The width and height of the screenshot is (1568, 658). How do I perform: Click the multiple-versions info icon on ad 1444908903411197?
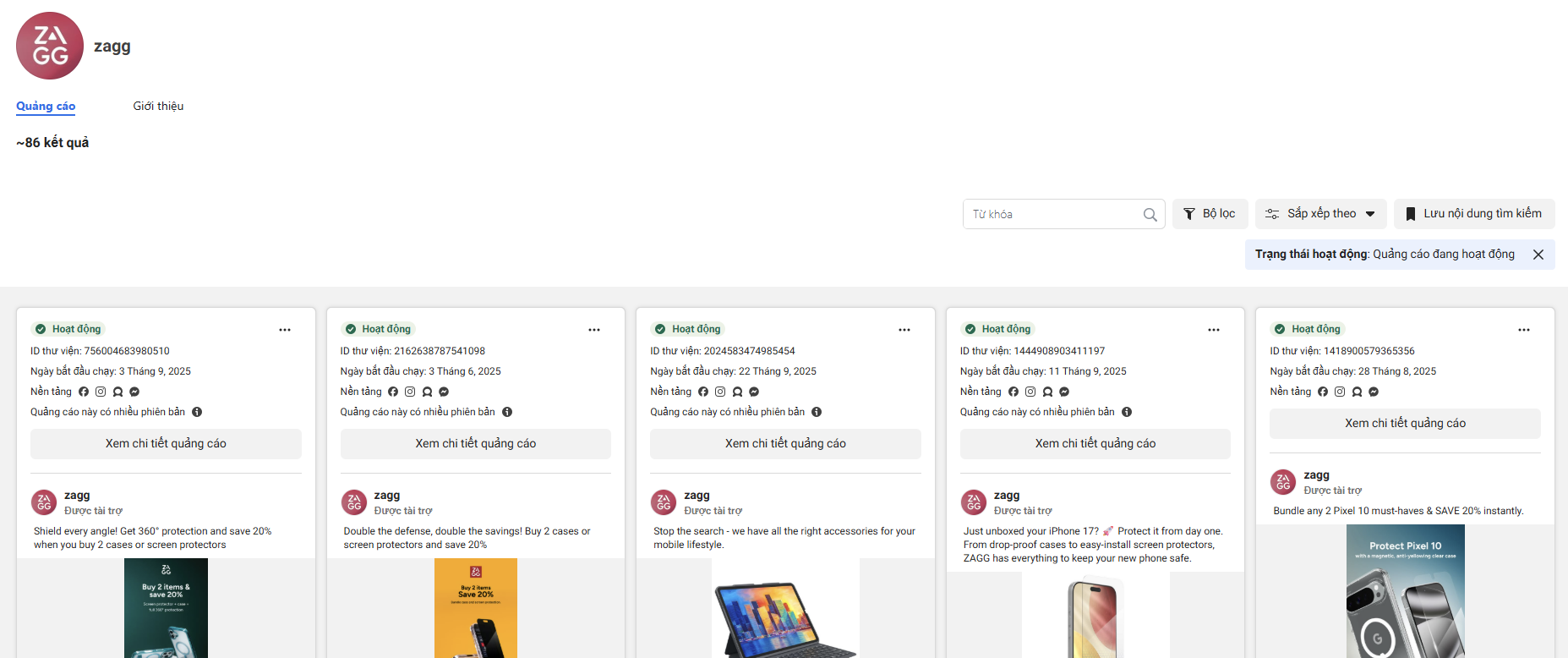click(x=1127, y=412)
